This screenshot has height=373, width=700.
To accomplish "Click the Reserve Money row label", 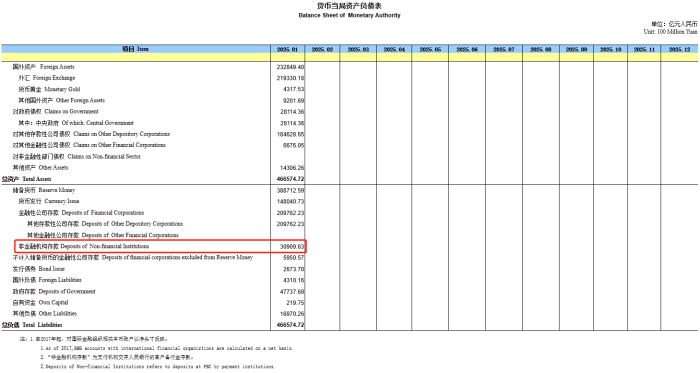I will tap(44, 190).
